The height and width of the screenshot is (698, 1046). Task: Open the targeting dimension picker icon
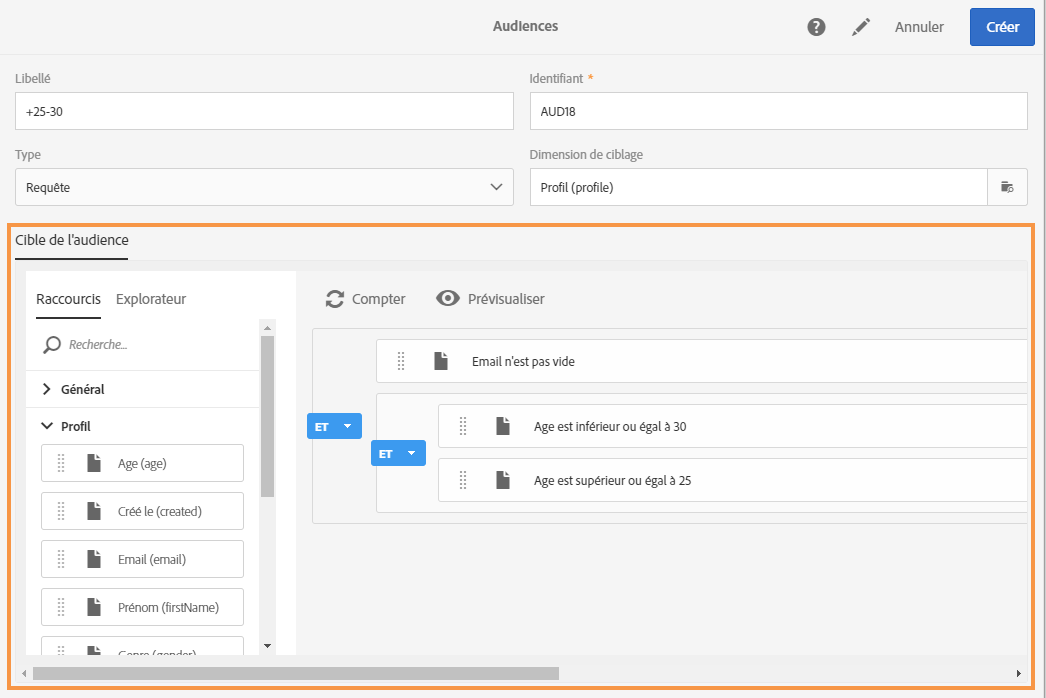1007,187
